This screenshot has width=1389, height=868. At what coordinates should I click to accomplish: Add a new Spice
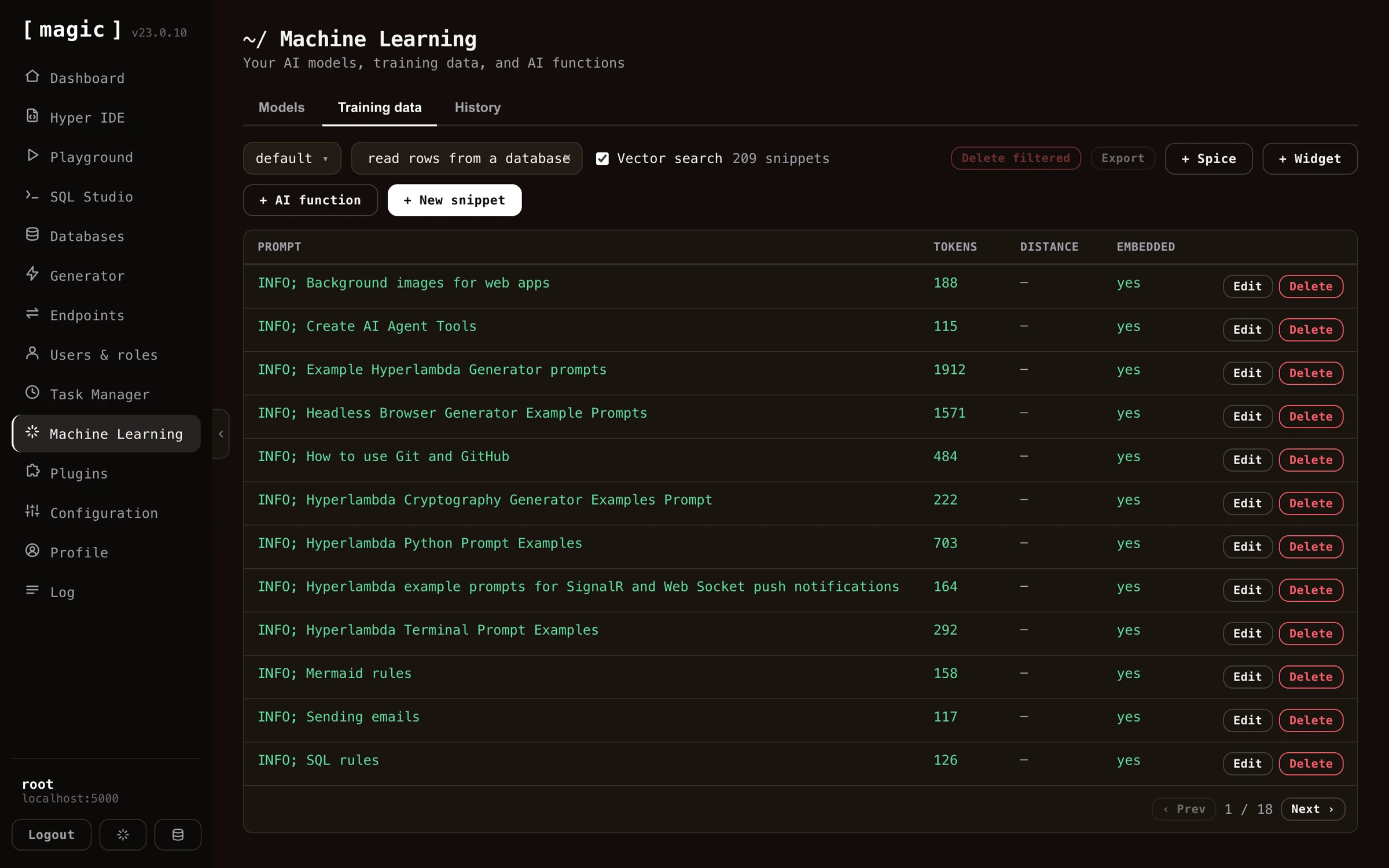[x=1208, y=159]
